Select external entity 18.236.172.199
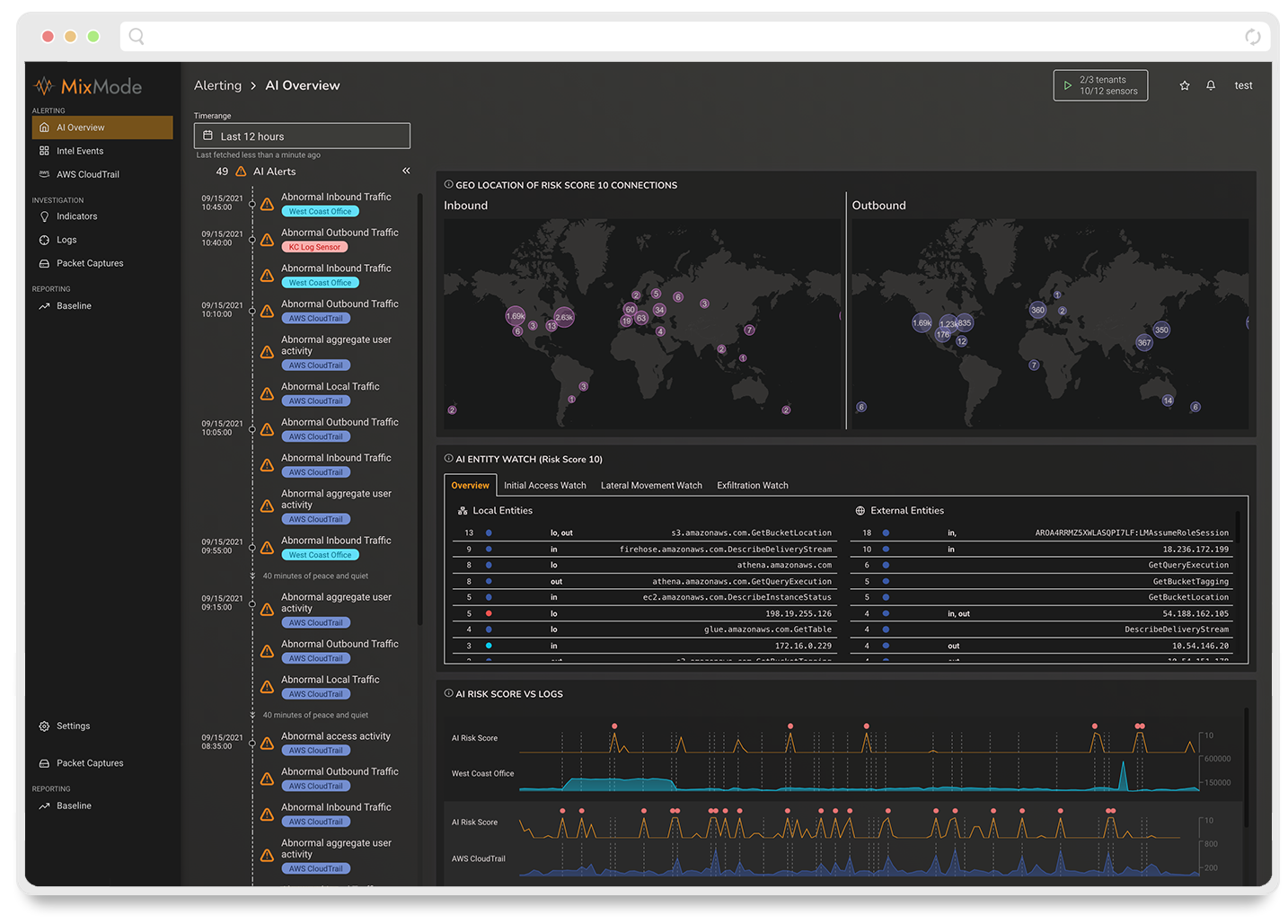This screenshot has width=1288, height=924. tap(1042, 549)
